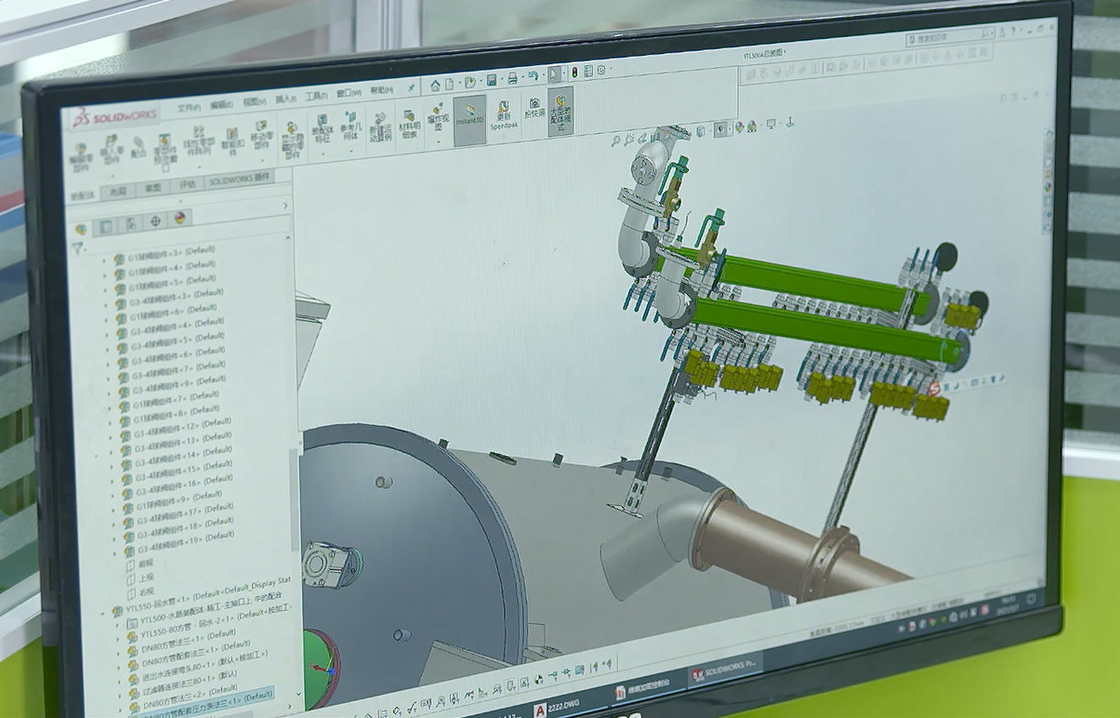Open dropdown arrow below Linear Component Pattern
Screen dimensions: 1120x718
[201, 165]
